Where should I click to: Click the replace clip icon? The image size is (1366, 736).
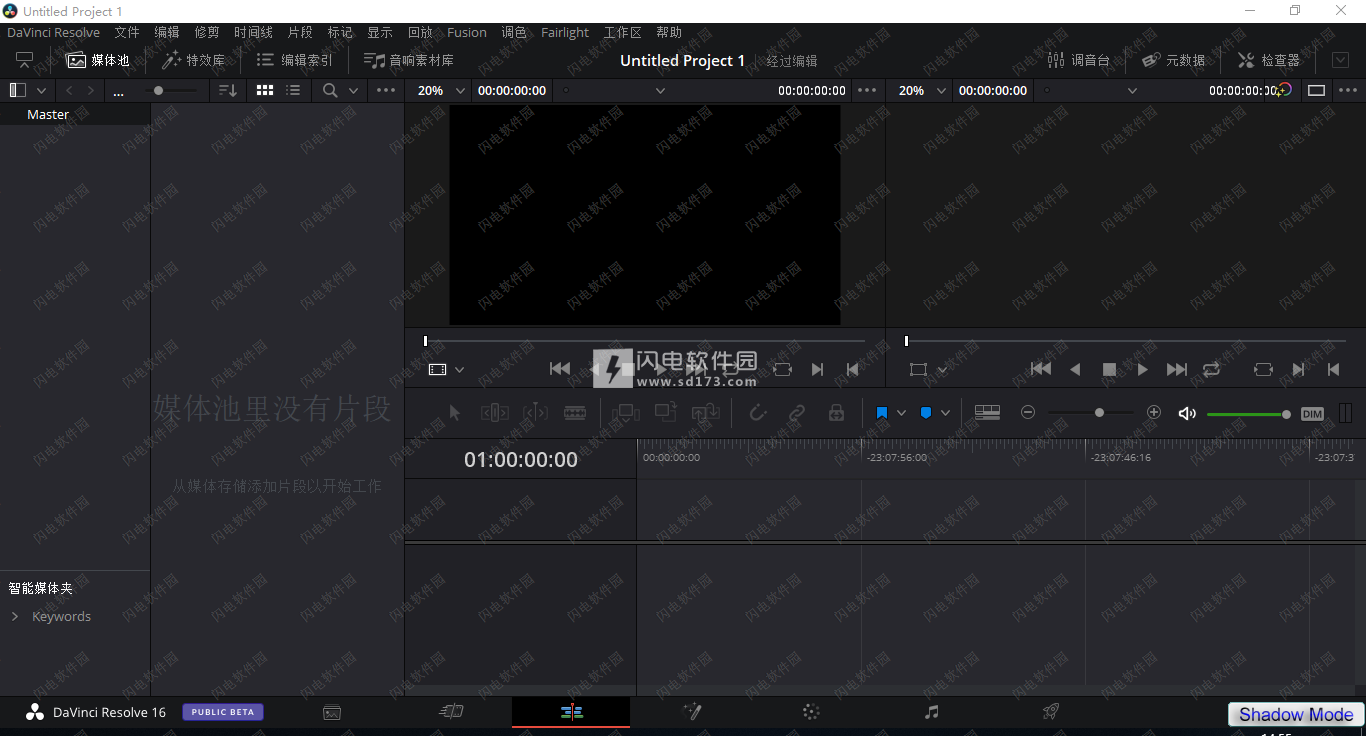coord(706,412)
